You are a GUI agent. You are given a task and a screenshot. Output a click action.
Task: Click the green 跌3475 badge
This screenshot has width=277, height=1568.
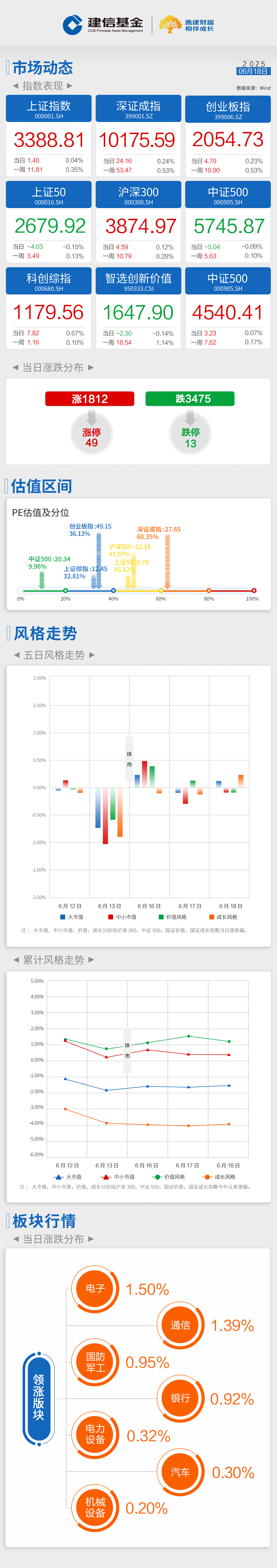click(190, 399)
